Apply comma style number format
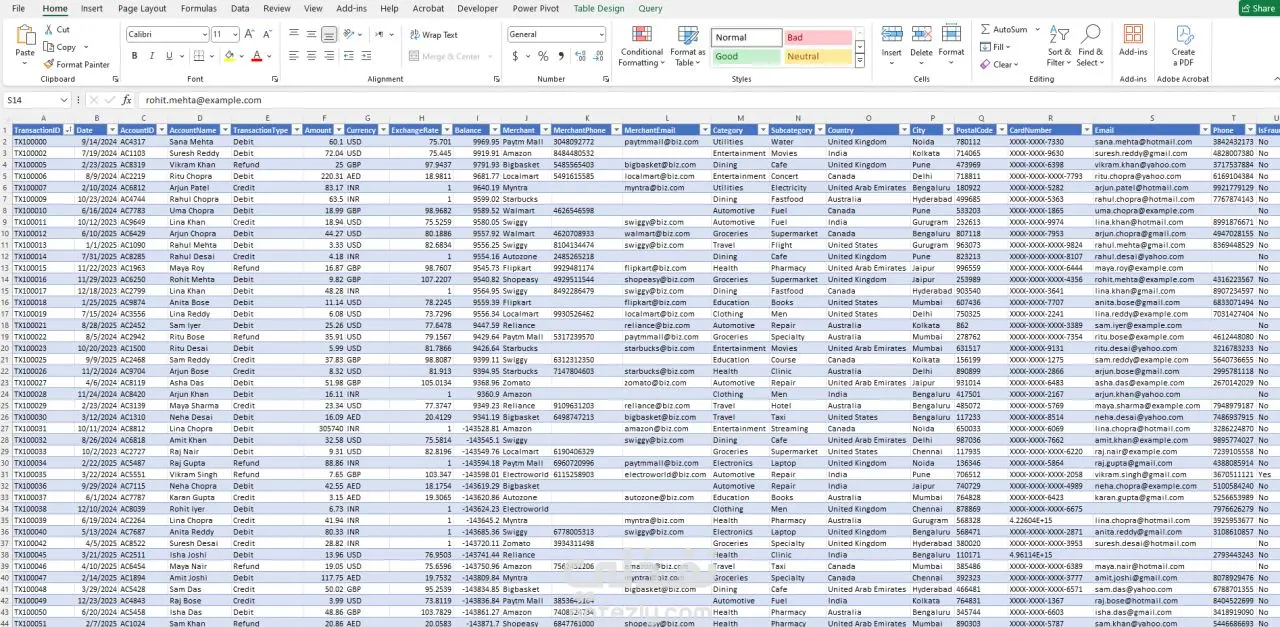Viewport: 1280px width, 627px height. click(x=560, y=56)
